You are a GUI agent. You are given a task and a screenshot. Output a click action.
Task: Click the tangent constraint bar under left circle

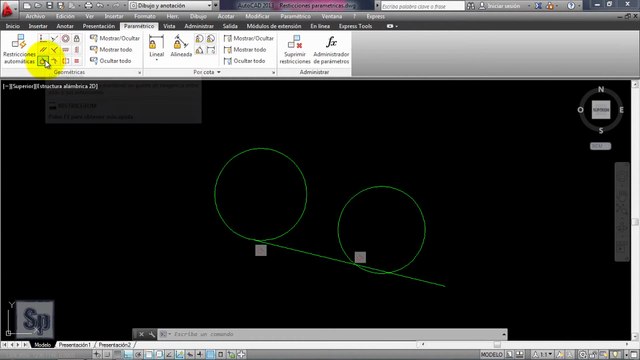[261, 250]
